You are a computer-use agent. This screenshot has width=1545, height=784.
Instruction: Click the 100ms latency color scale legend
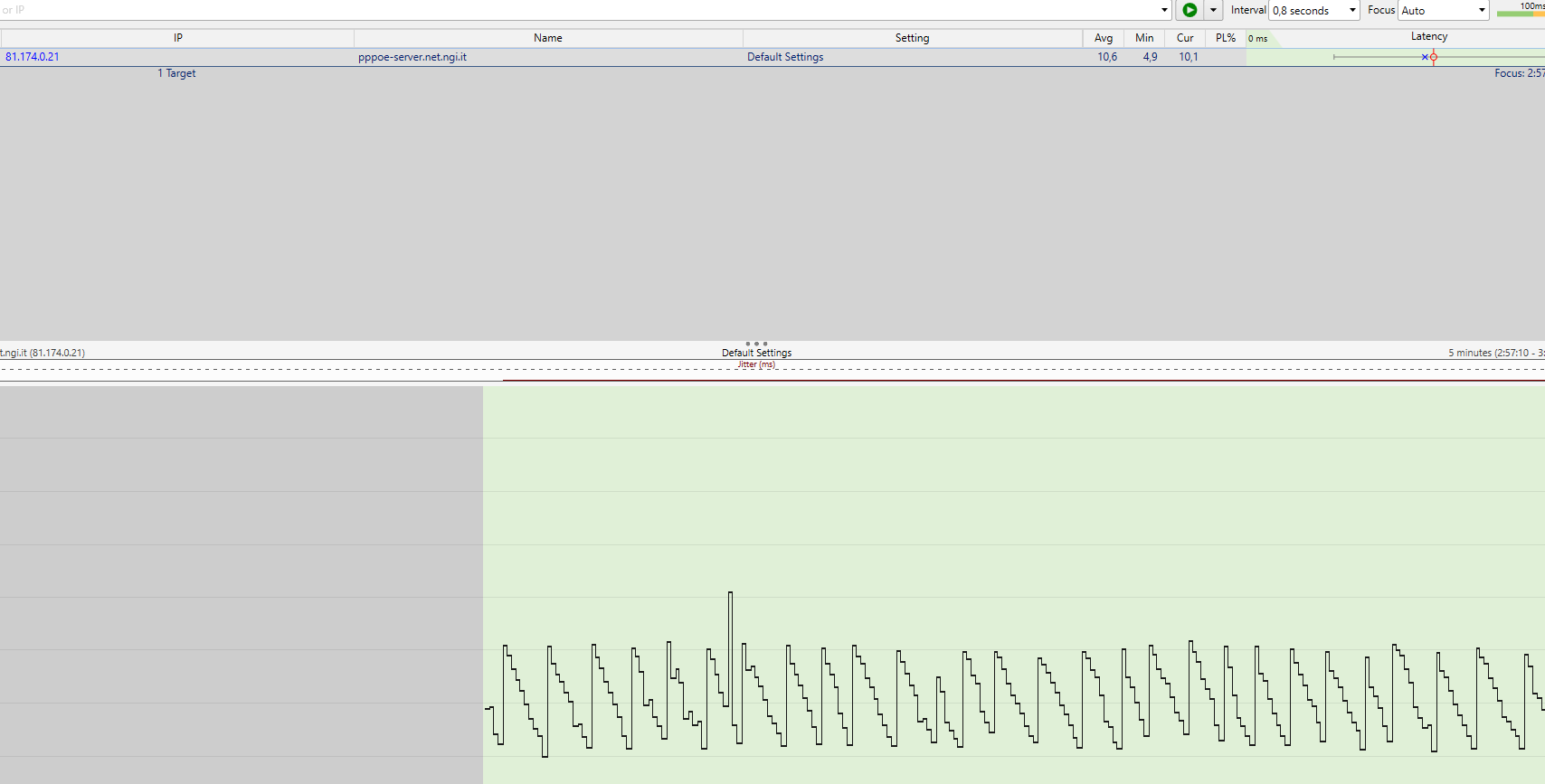(x=1521, y=10)
